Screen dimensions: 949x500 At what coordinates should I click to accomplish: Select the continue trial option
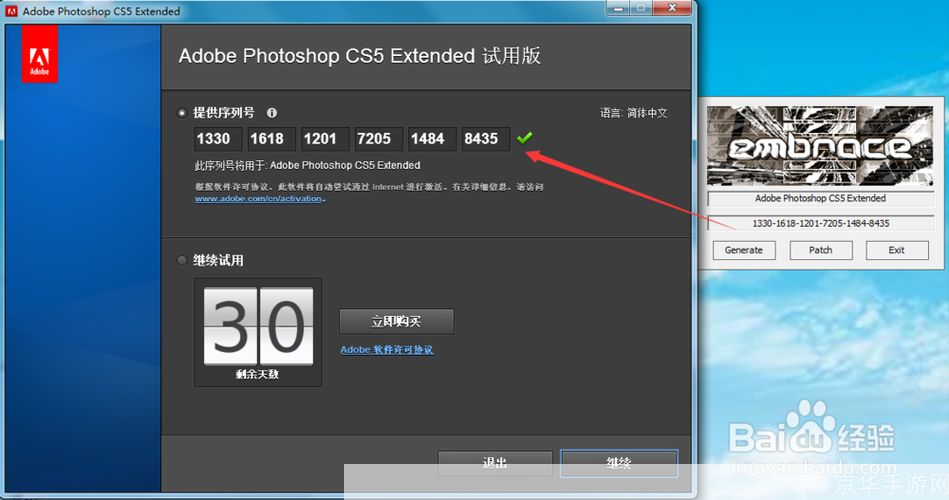182,260
